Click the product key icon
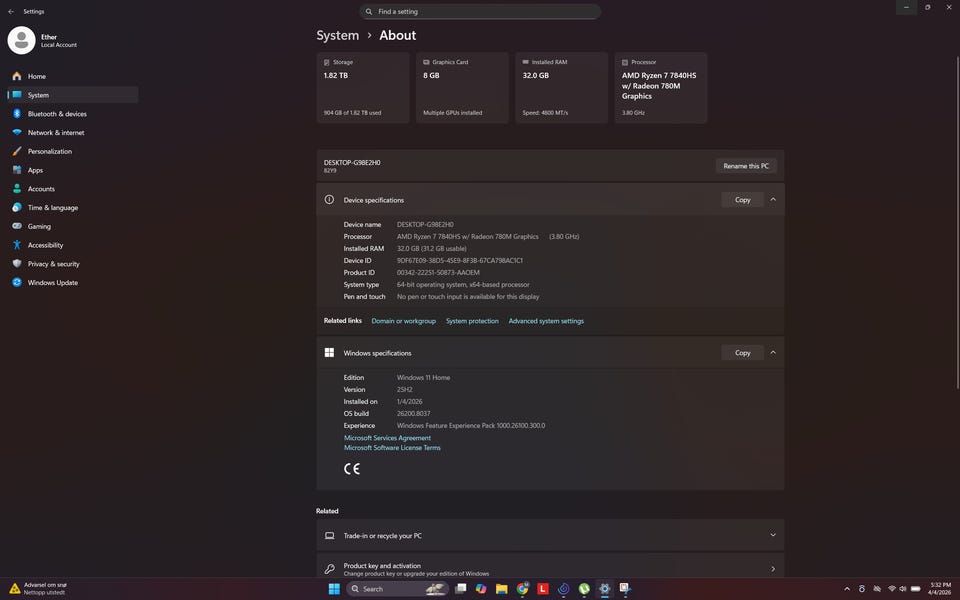Image resolution: width=960 pixels, height=600 pixels. (x=329, y=569)
